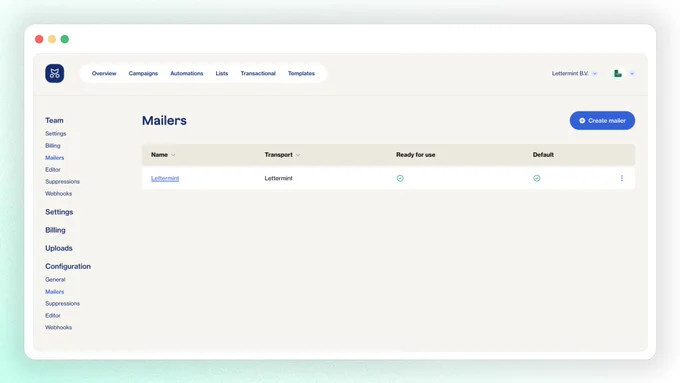680x383 pixels.
Task: Expand the Lettermint B.V. team dropdown
Action: [x=574, y=73]
